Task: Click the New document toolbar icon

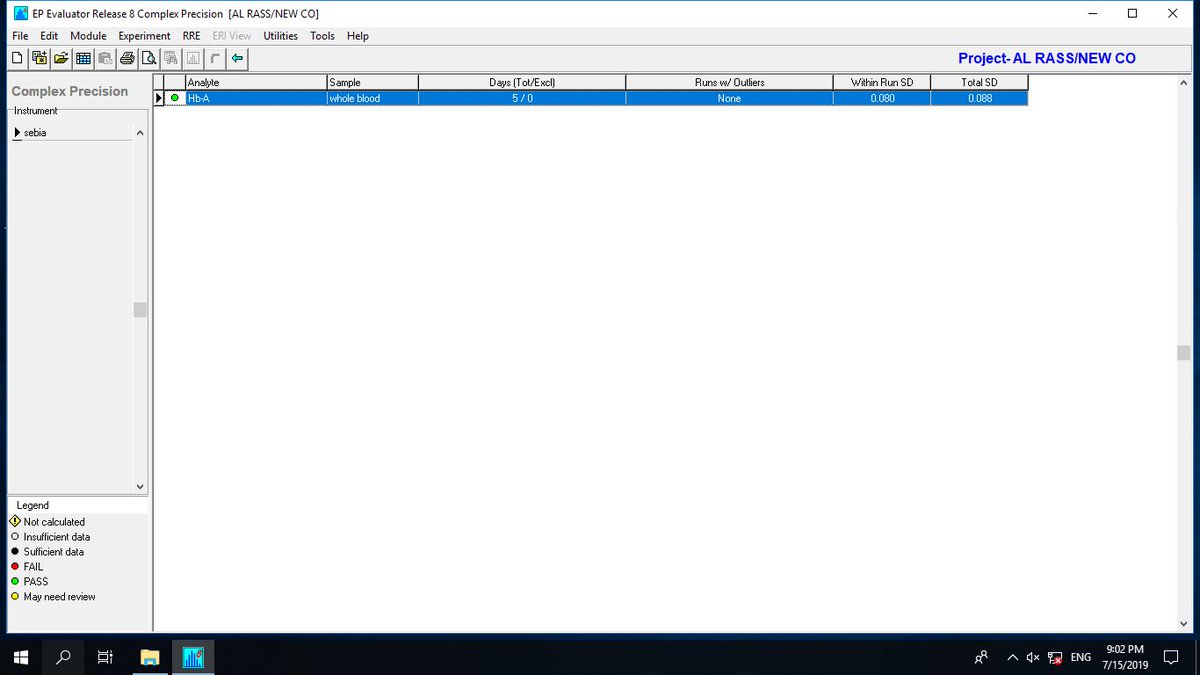Action: click(18, 58)
